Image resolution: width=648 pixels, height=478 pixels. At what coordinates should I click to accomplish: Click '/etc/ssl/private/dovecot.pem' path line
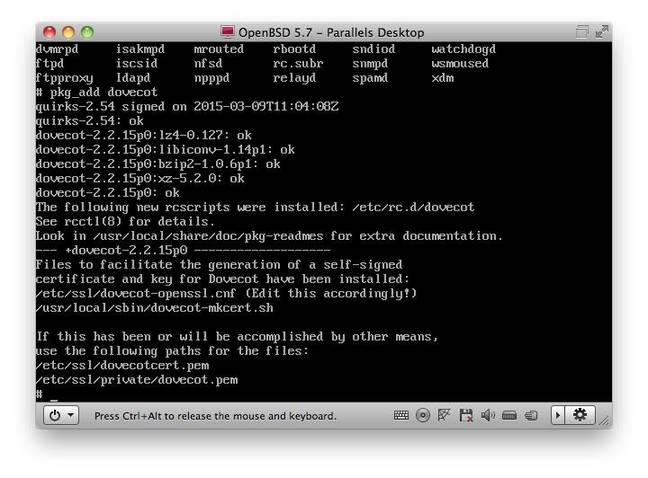tap(137, 380)
